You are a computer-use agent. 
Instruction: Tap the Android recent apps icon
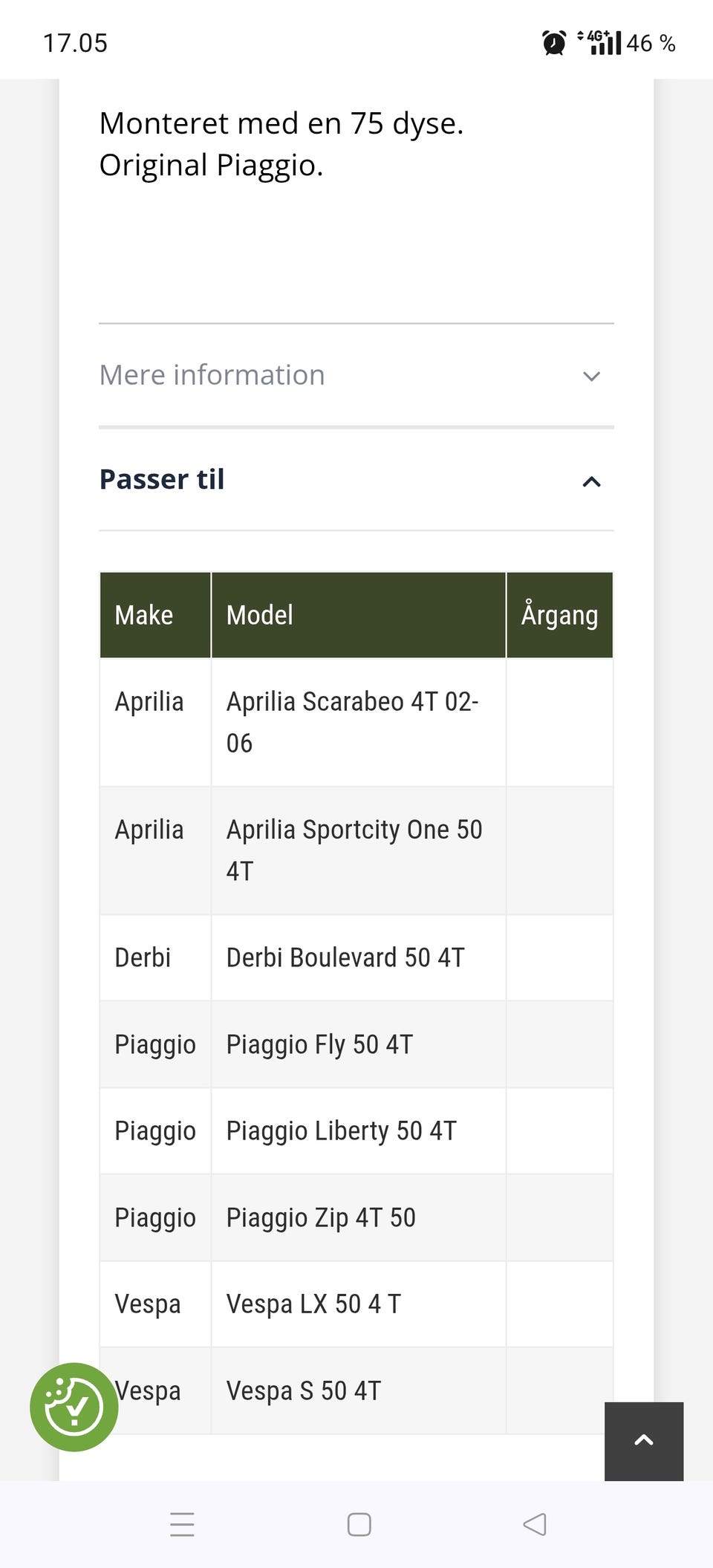[x=182, y=1524]
